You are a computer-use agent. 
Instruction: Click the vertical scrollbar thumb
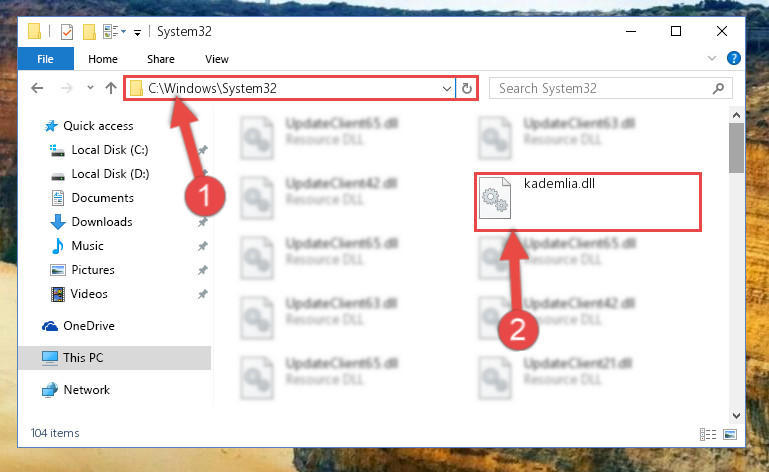(736, 148)
